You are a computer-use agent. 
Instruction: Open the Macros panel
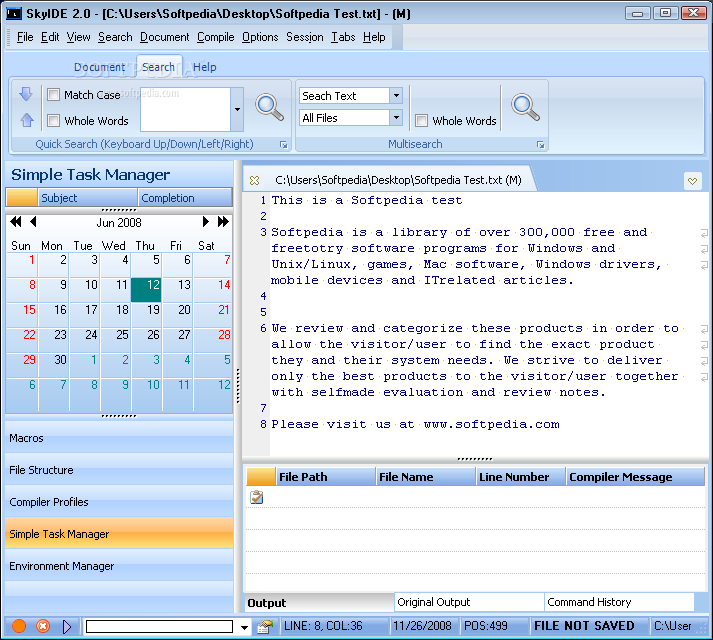(119, 438)
